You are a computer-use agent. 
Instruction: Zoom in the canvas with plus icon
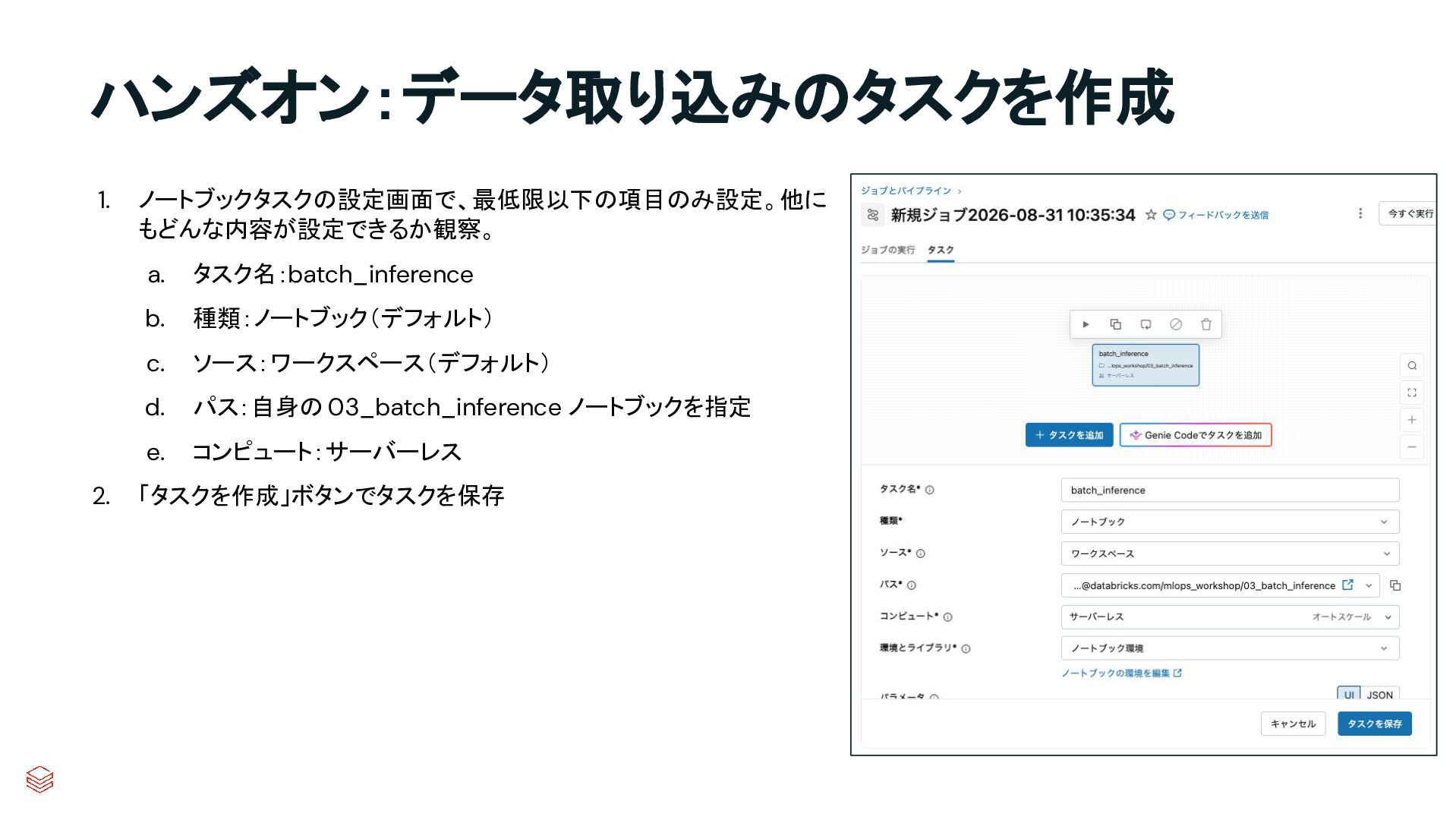tap(1412, 420)
